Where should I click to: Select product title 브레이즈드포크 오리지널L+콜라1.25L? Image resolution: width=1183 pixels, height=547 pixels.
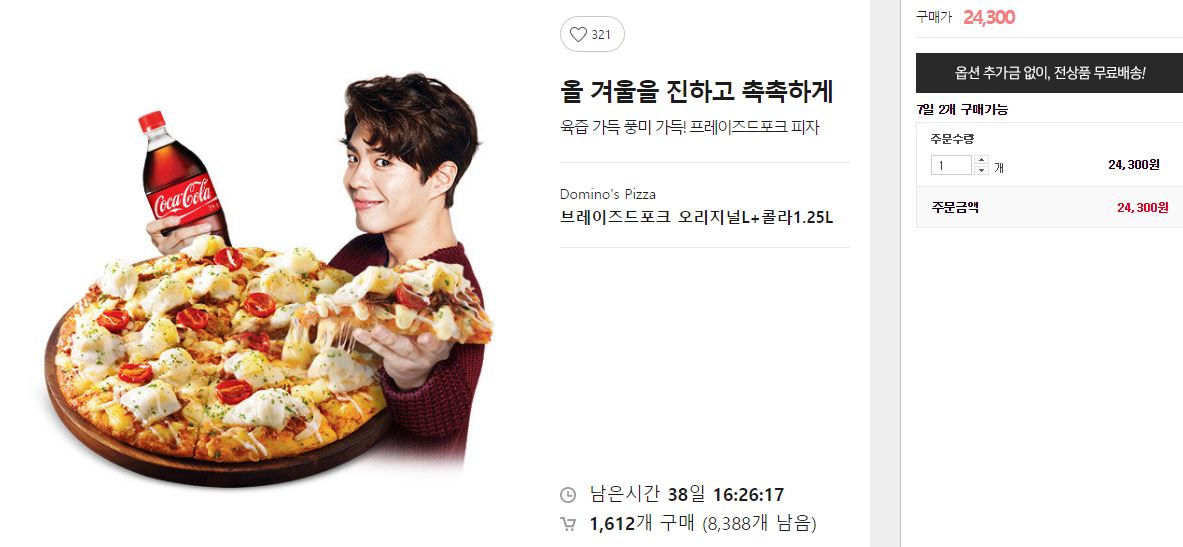click(696, 218)
